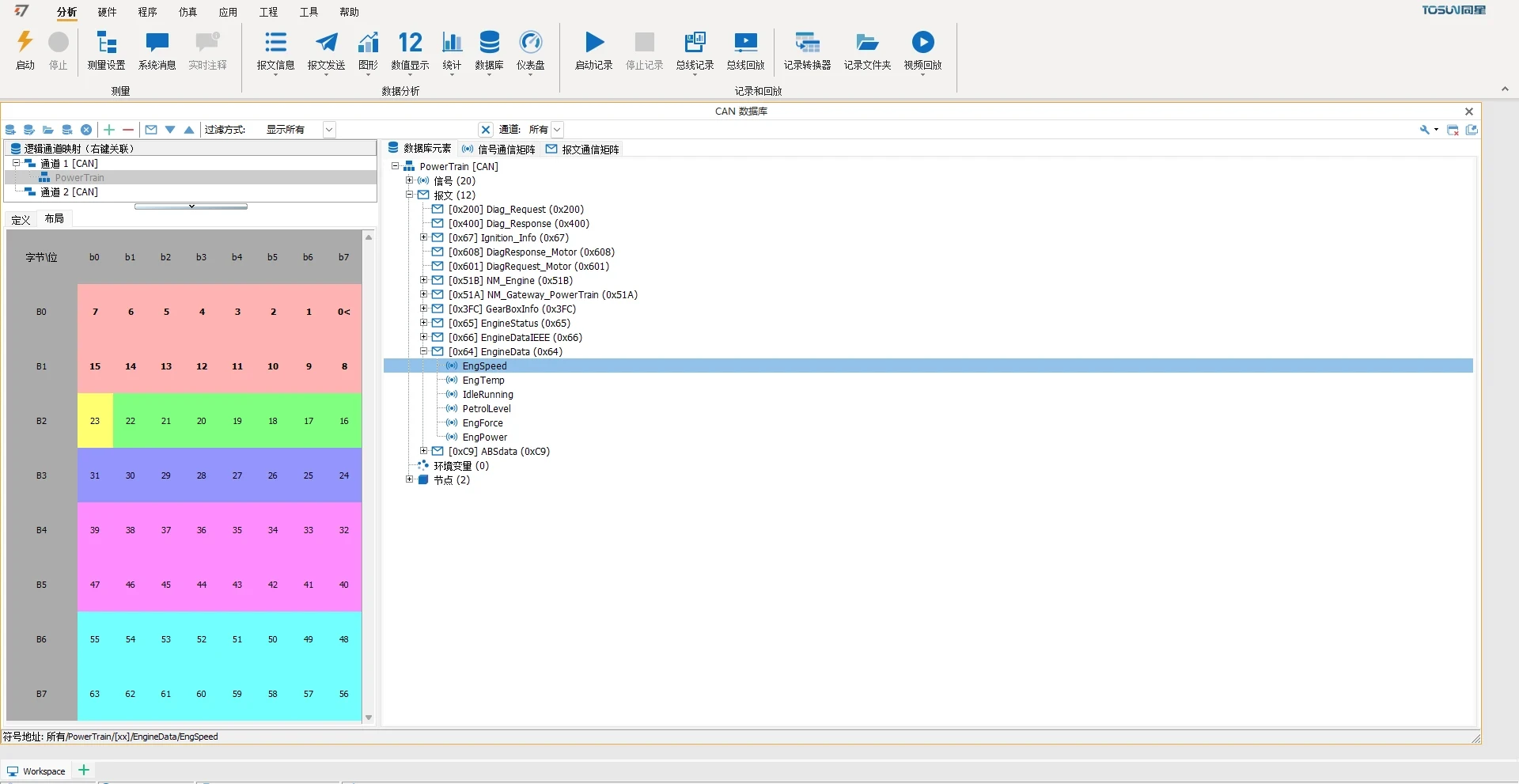The height and width of the screenshot is (784, 1519).
Task: Click red minus icon in database toolbar
Action: point(128,130)
